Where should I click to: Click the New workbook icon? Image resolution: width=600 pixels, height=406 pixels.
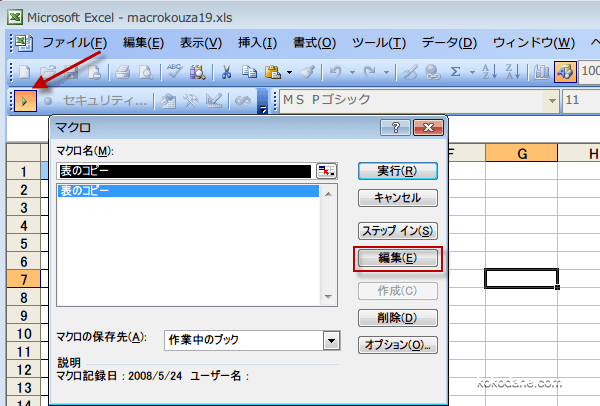(x=25, y=72)
